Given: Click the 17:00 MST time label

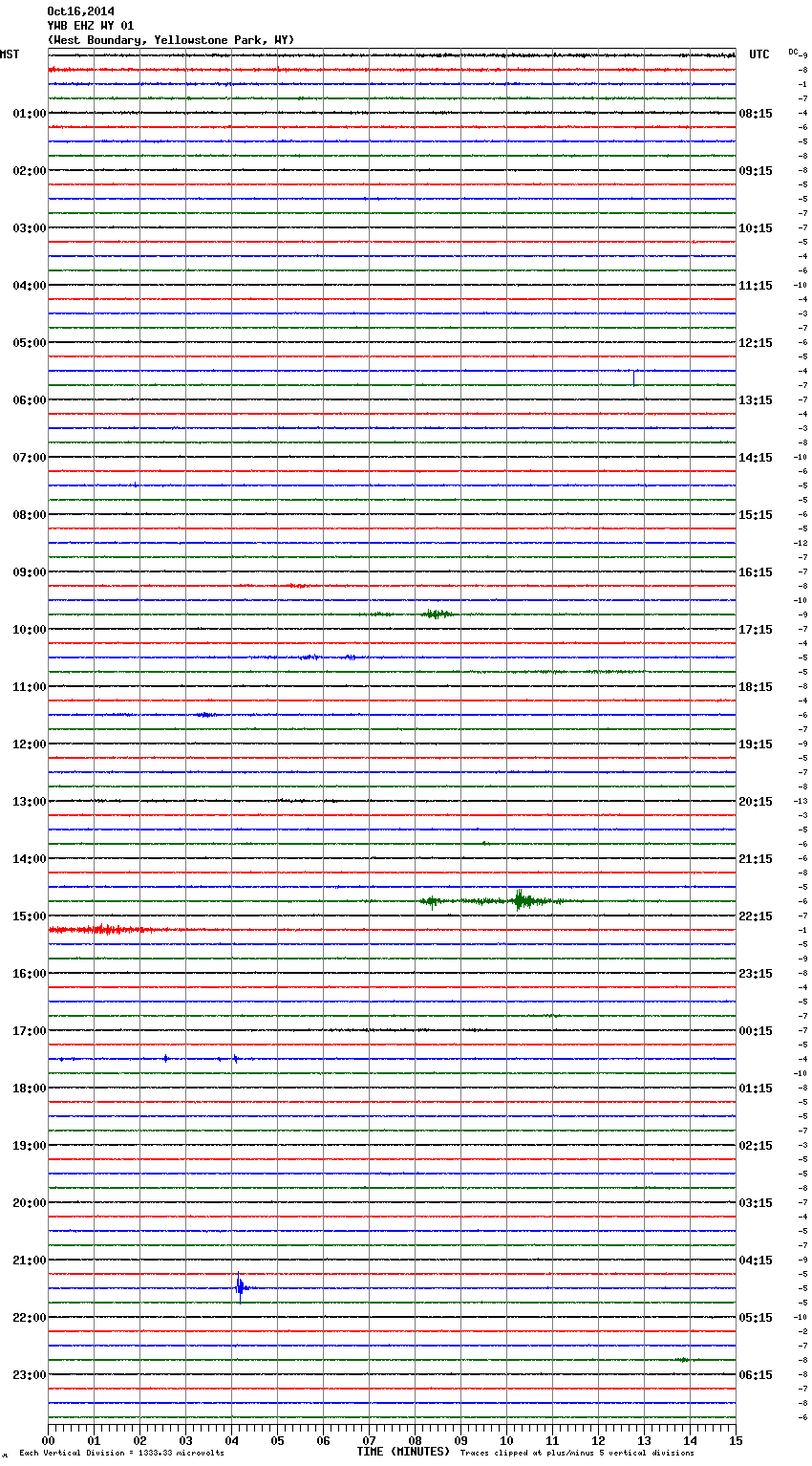Looking at the screenshot, I should coord(30,1031).
